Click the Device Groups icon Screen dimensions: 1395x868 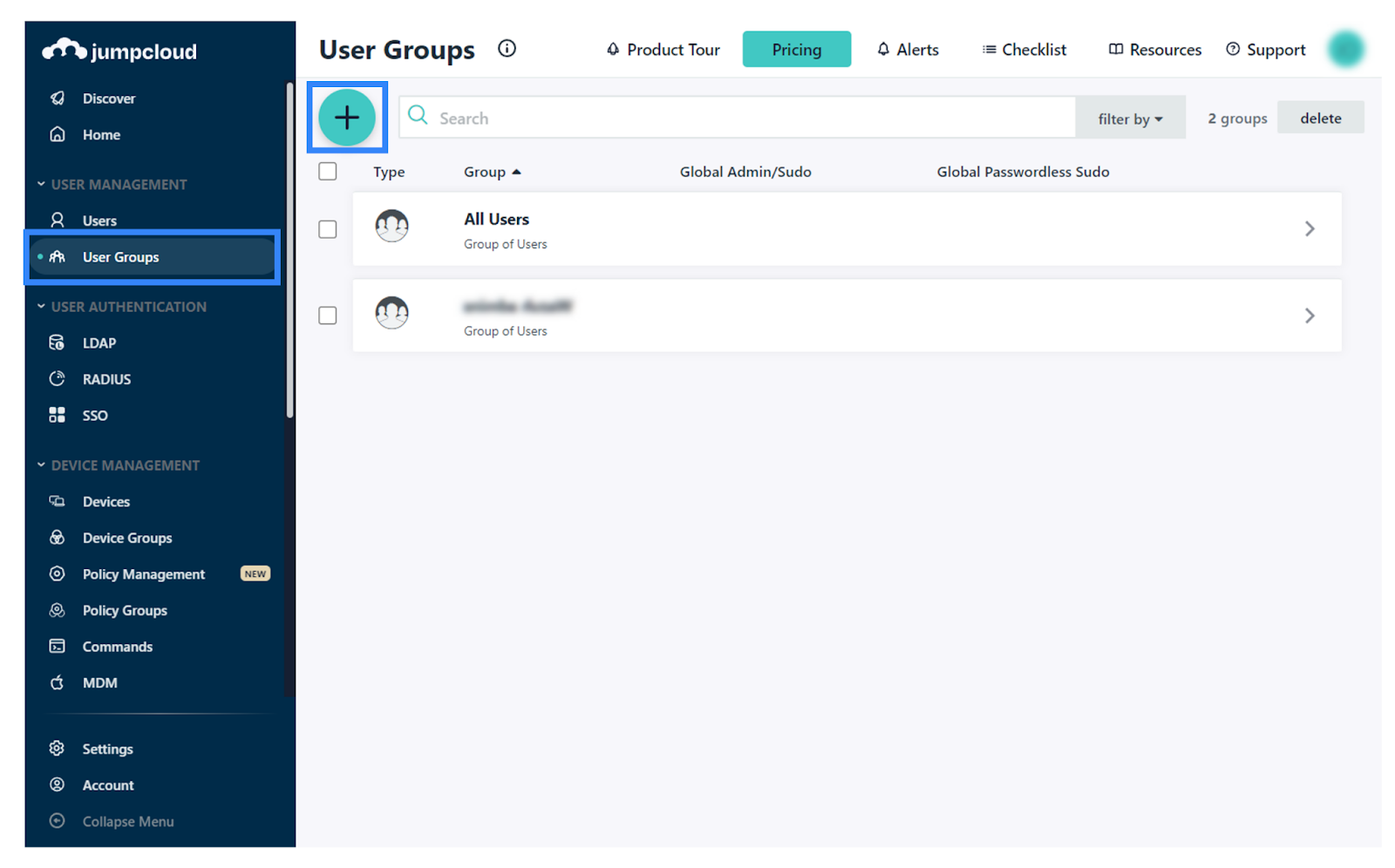[x=57, y=538]
